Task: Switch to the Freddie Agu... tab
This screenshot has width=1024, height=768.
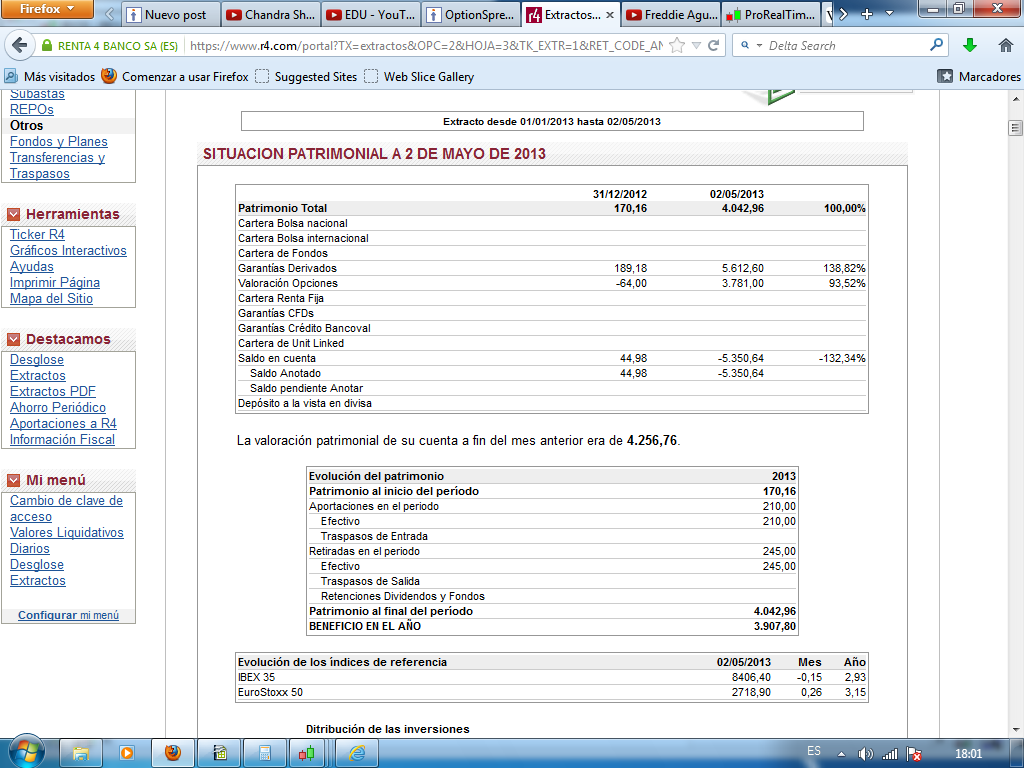Action: [671, 14]
